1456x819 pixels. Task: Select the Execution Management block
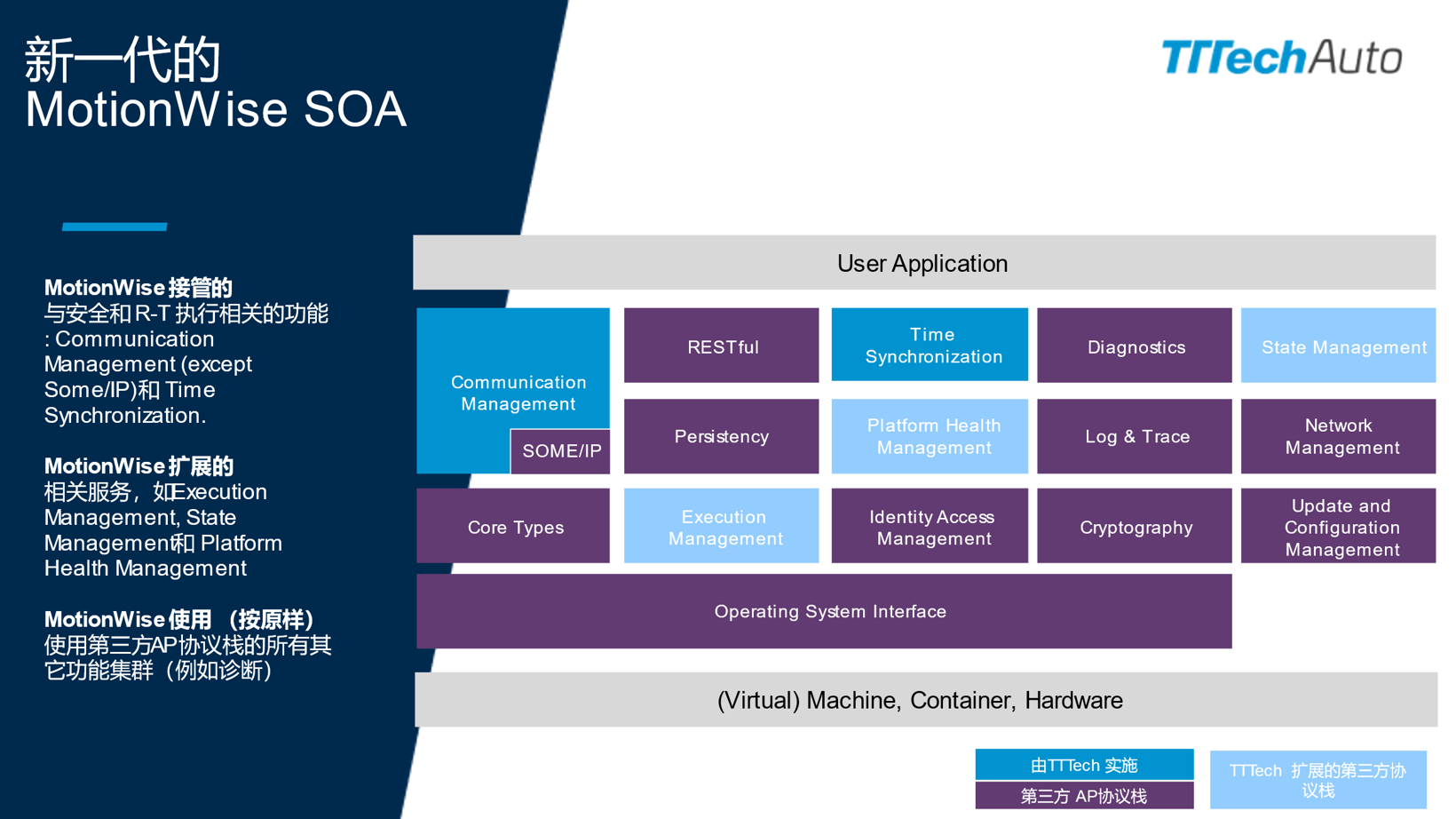(x=722, y=526)
